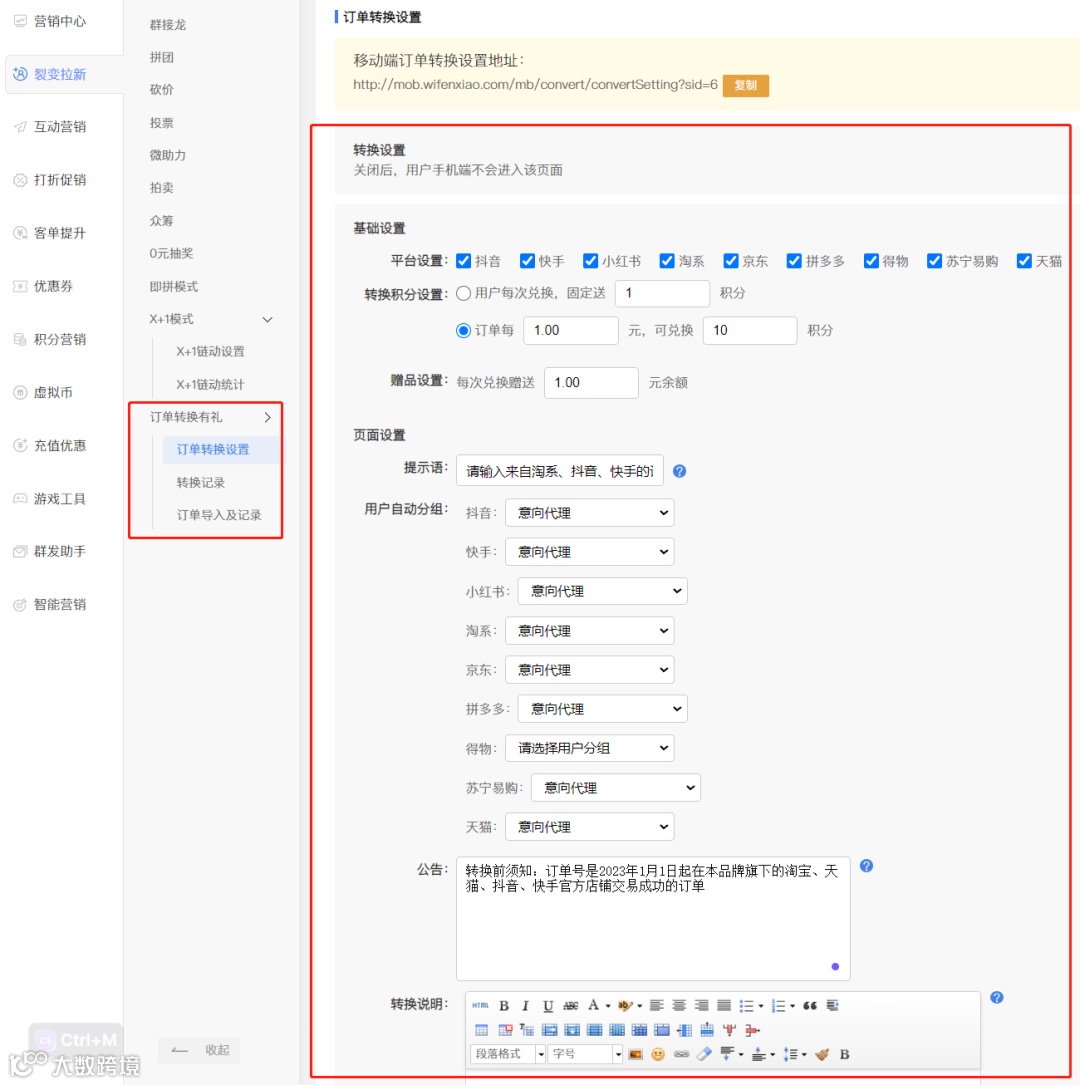The image size is (1080, 1085).
Task: Insert blockquote with the quote icon
Action: pos(809,1005)
